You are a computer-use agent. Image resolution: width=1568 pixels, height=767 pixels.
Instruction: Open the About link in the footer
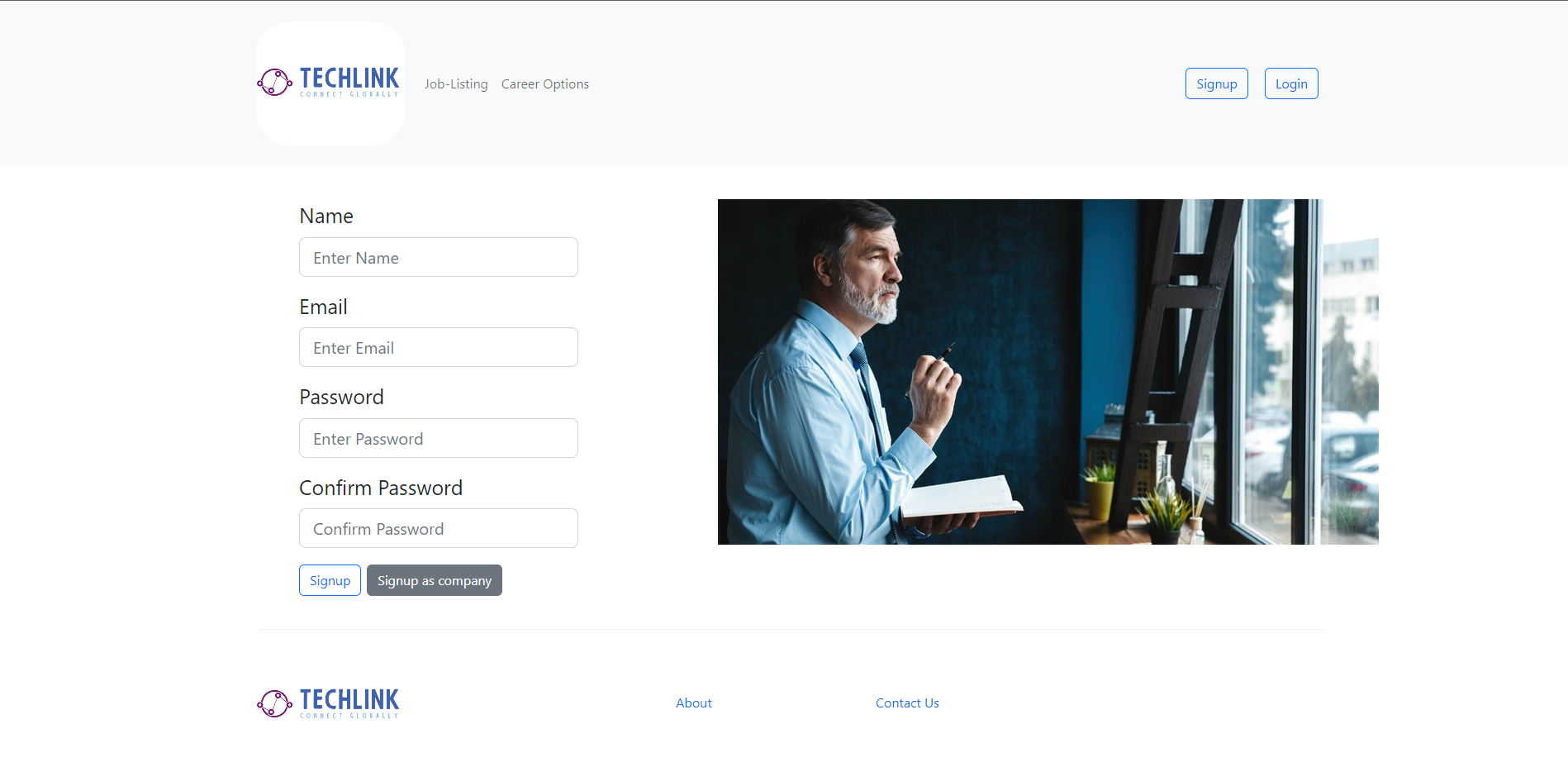[x=694, y=703]
